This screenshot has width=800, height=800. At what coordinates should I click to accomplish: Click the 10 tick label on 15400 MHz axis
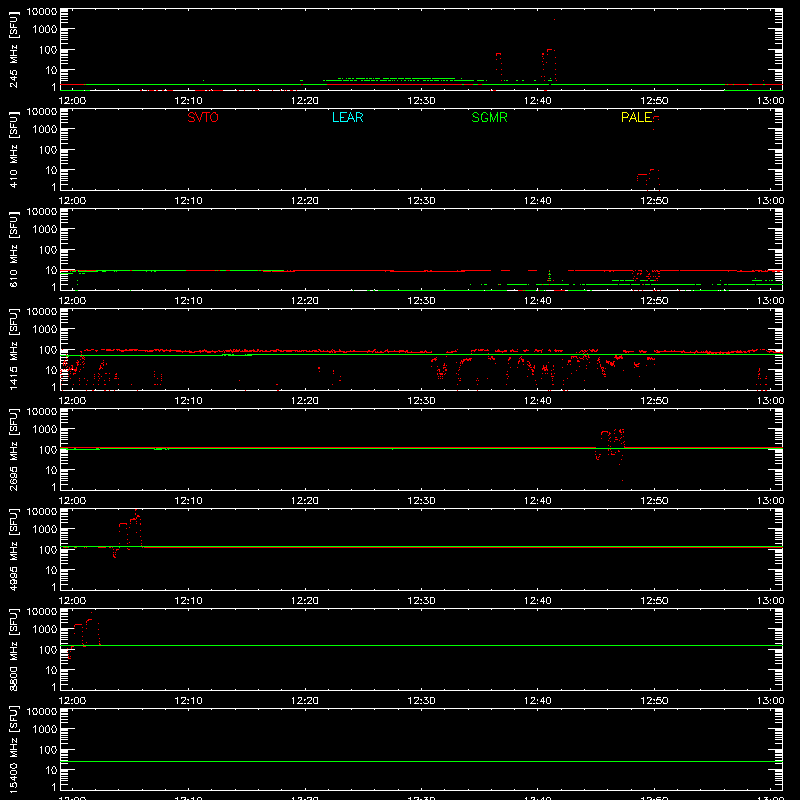[x=51, y=770]
